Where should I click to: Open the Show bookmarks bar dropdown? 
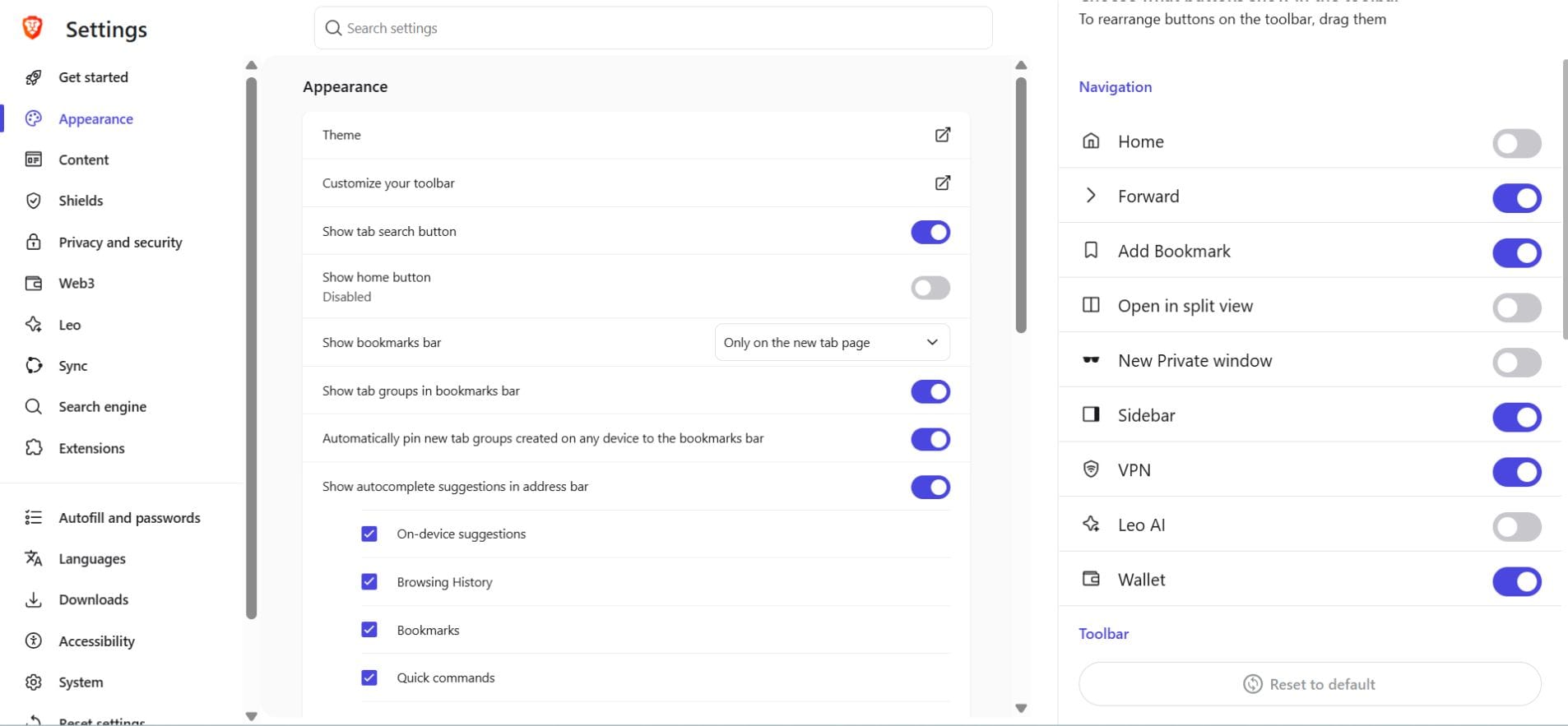(832, 342)
